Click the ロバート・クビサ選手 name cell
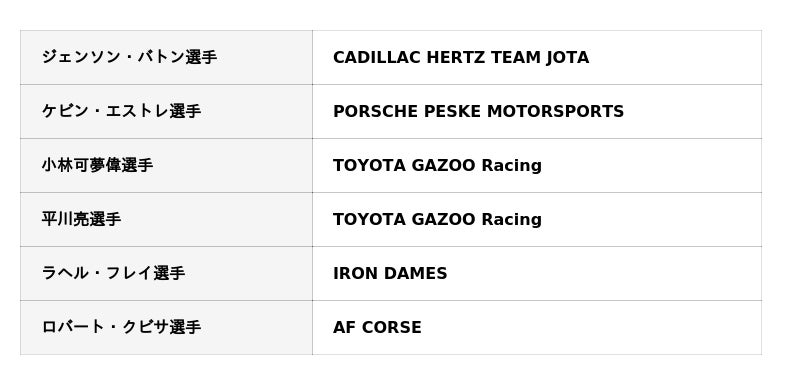 click(166, 327)
